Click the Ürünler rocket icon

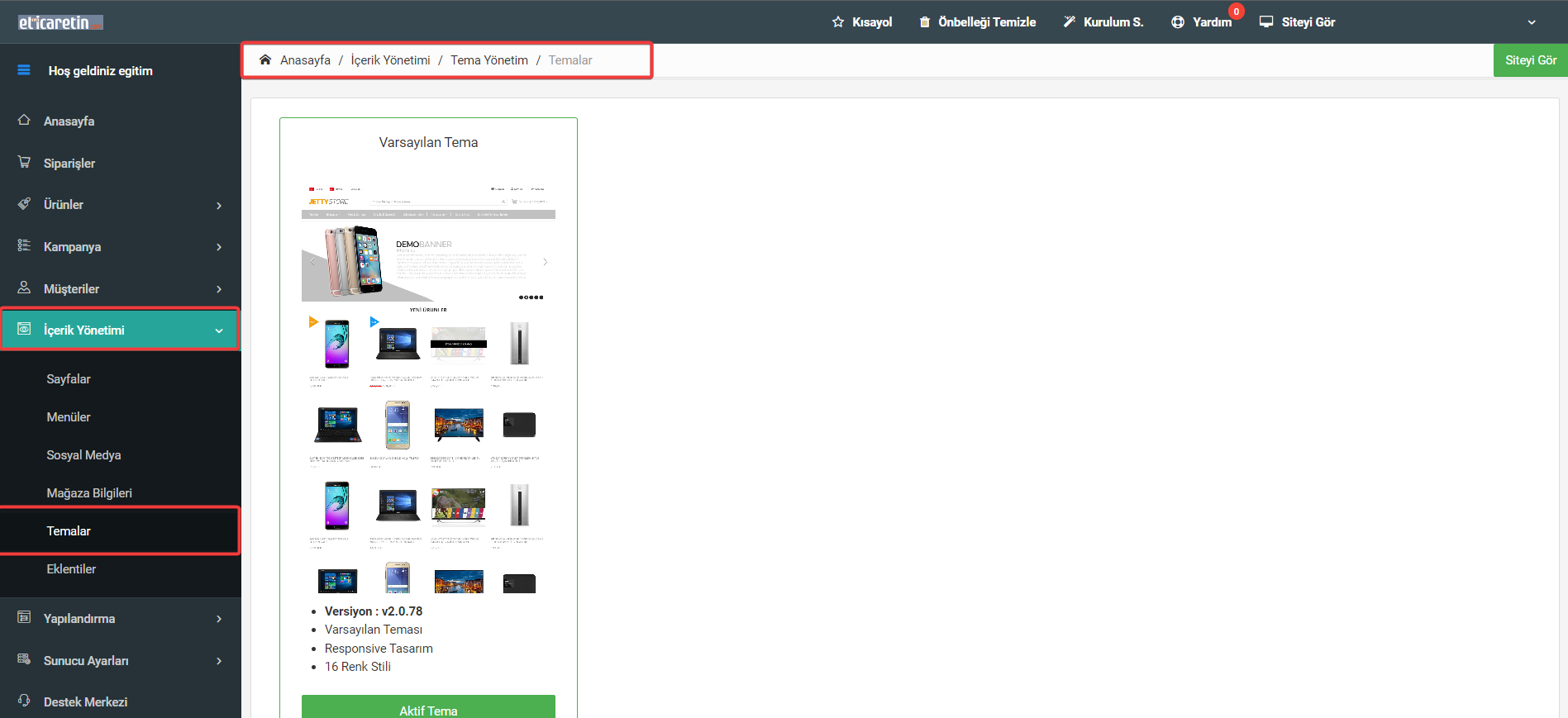tap(24, 203)
